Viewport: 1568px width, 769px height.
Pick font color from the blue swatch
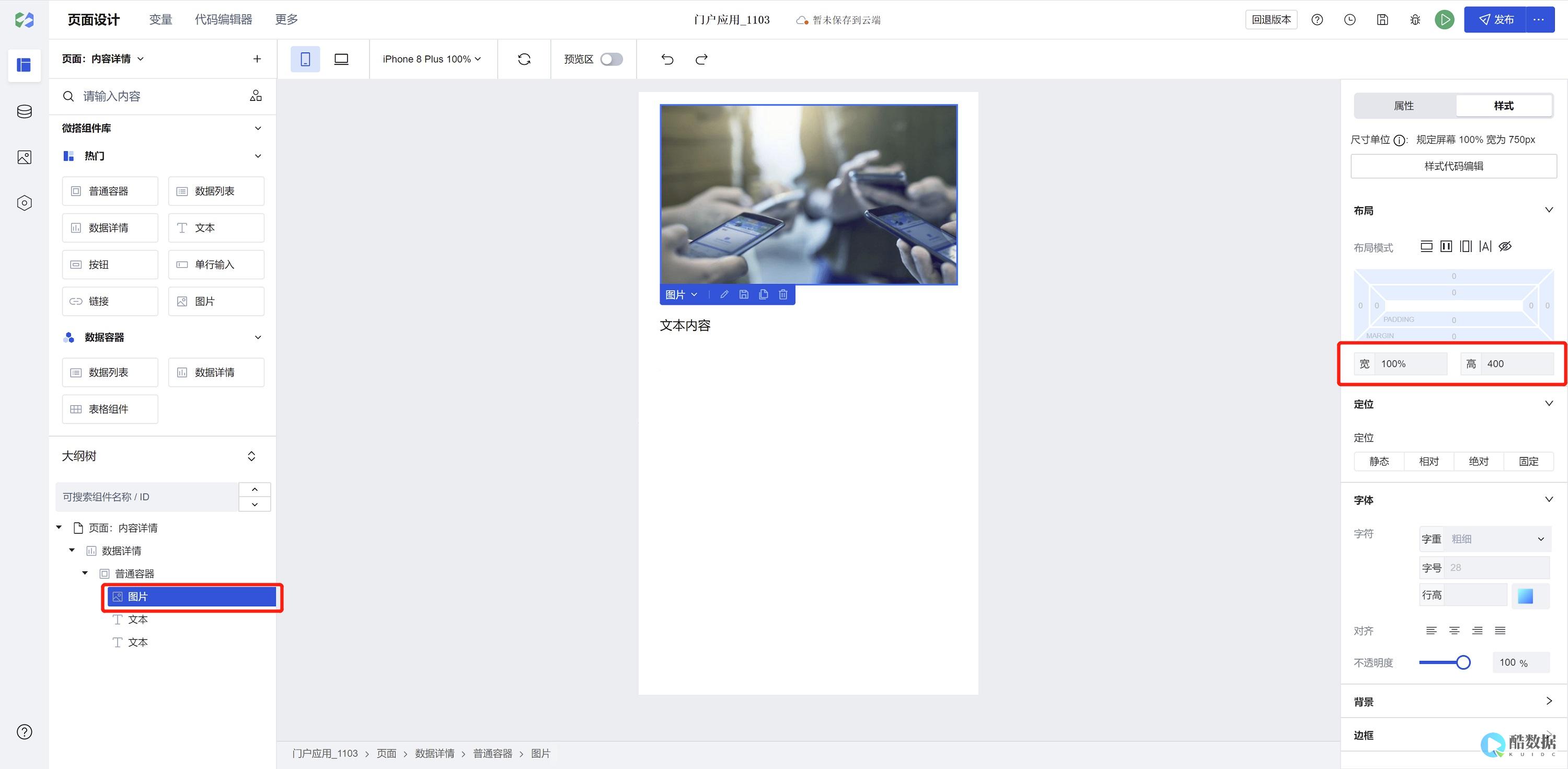[1525, 596]
